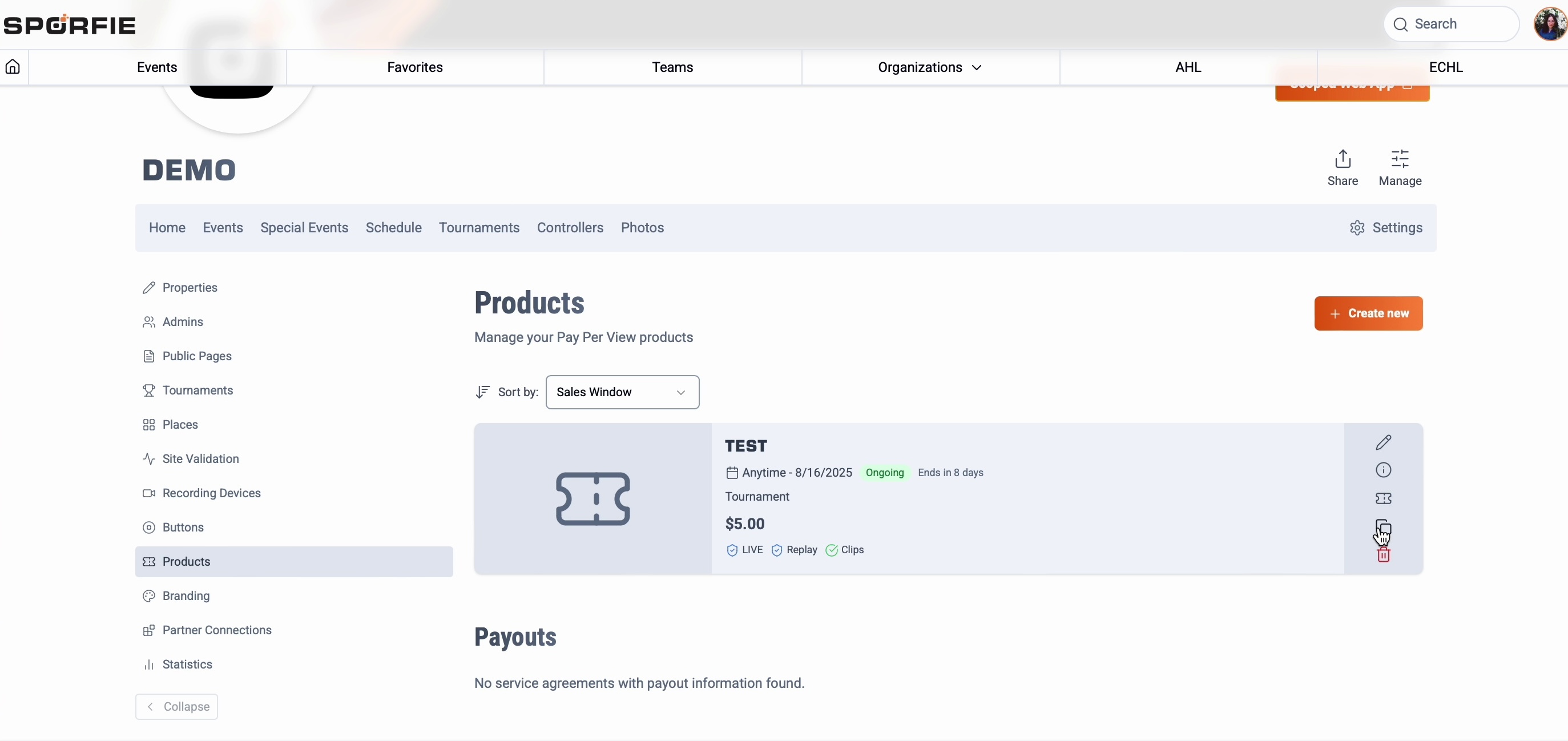Expand the Organizations menu
Viewport: 1568px width, 741px height.
[929, 67]
